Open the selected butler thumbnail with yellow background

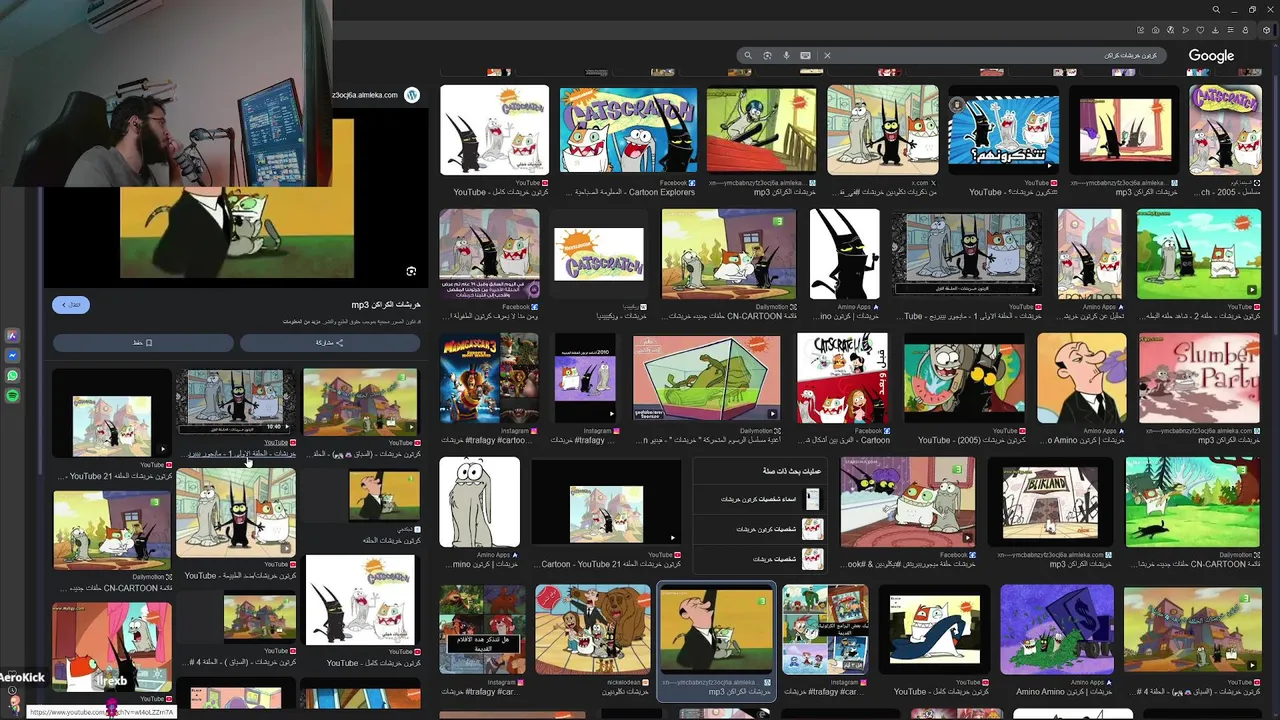click(x=716, y=629)
